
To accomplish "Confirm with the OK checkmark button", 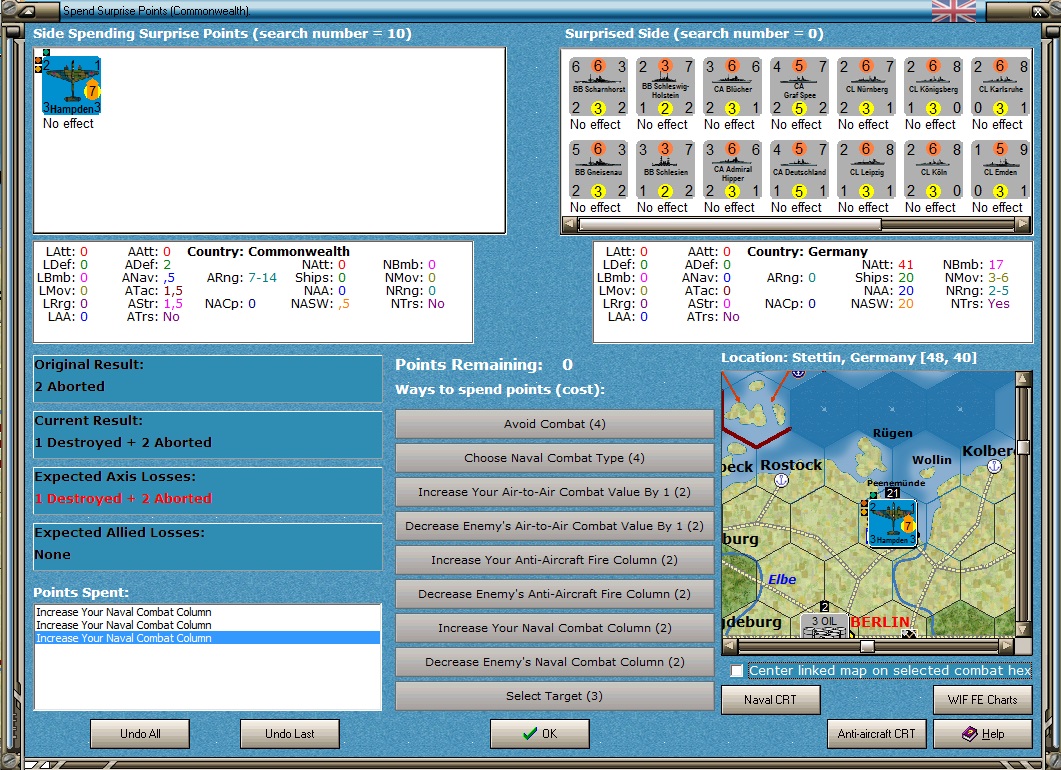I will [x=539, y=733].
